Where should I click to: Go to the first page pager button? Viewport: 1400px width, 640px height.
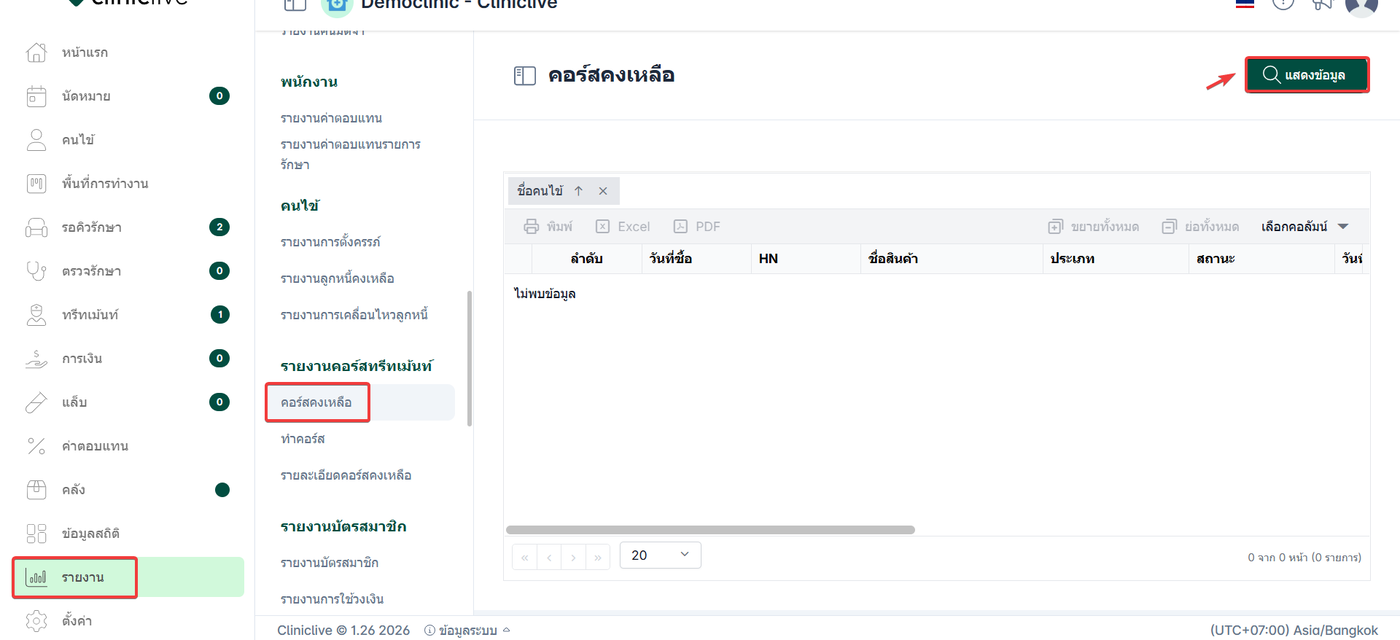click(x=524, y=557)
